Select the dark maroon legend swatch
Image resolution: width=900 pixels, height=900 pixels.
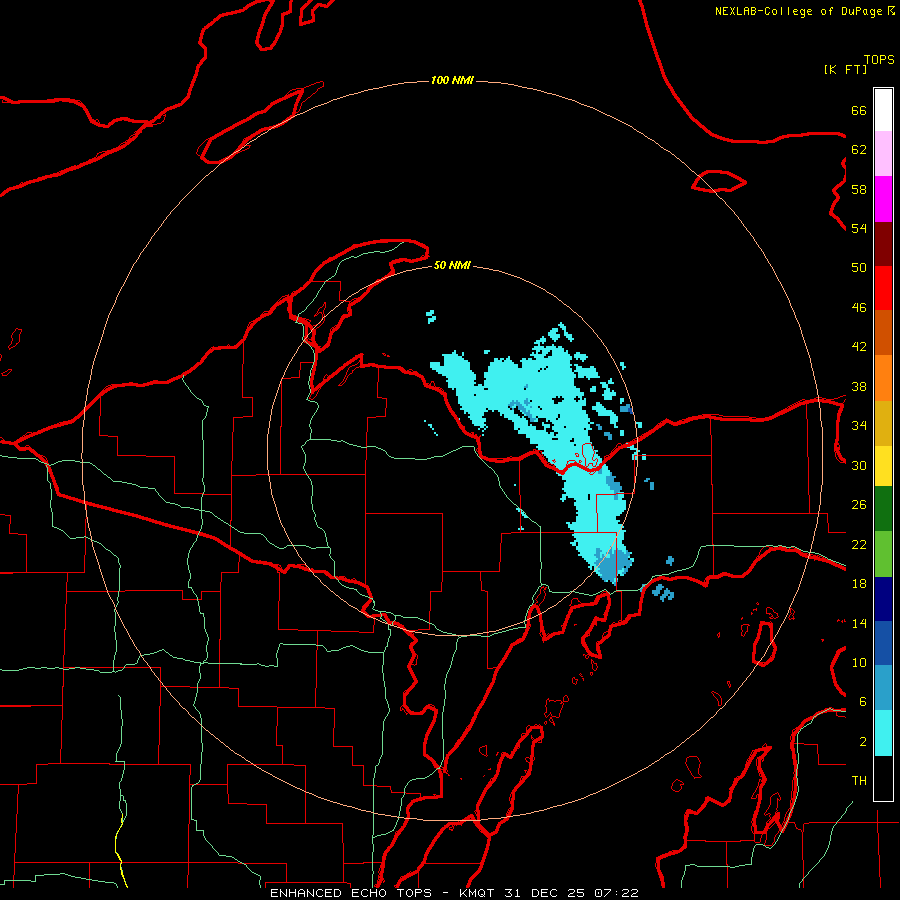[883, 244]
